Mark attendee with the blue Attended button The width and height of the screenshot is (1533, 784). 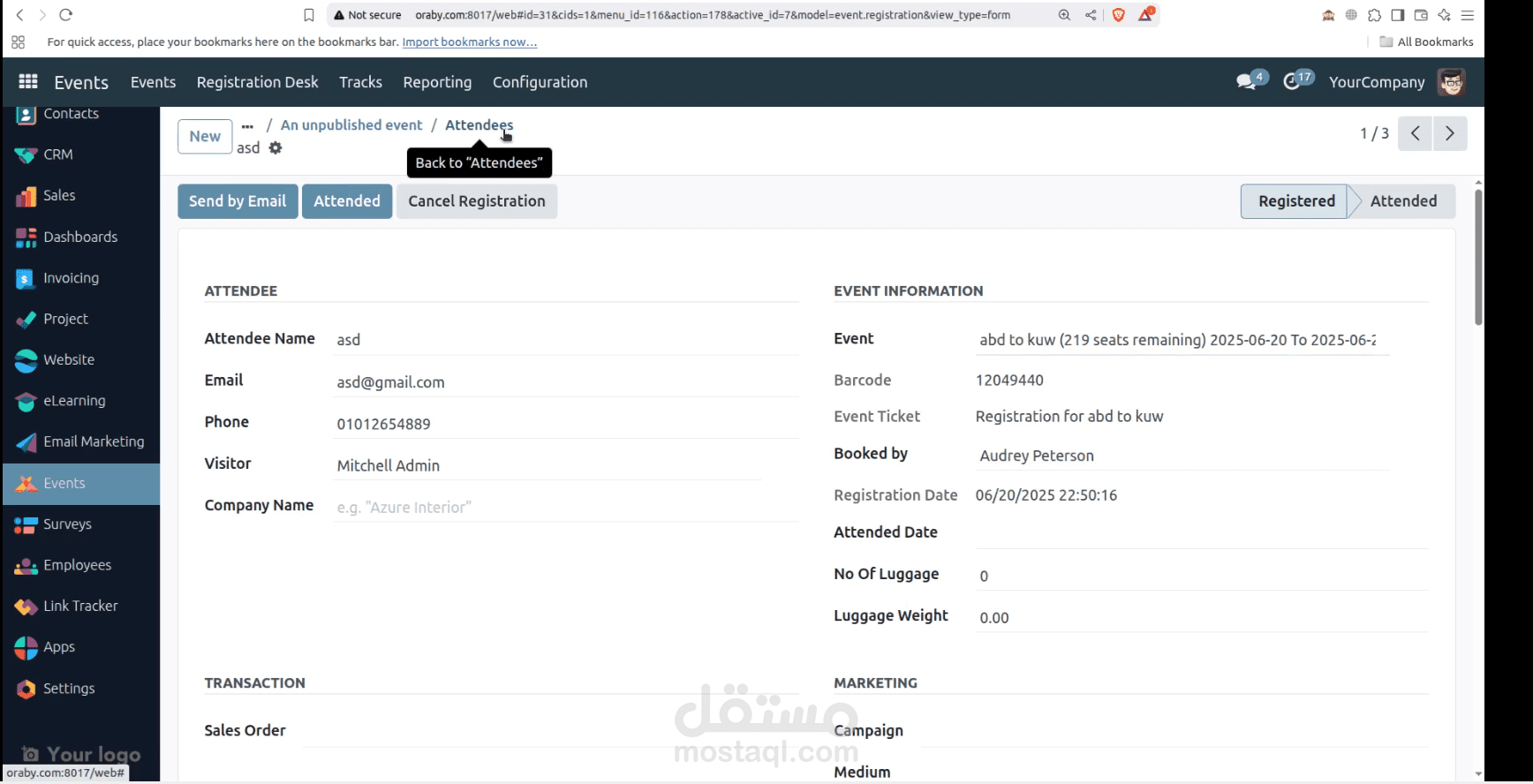click(x=347, y=201)
